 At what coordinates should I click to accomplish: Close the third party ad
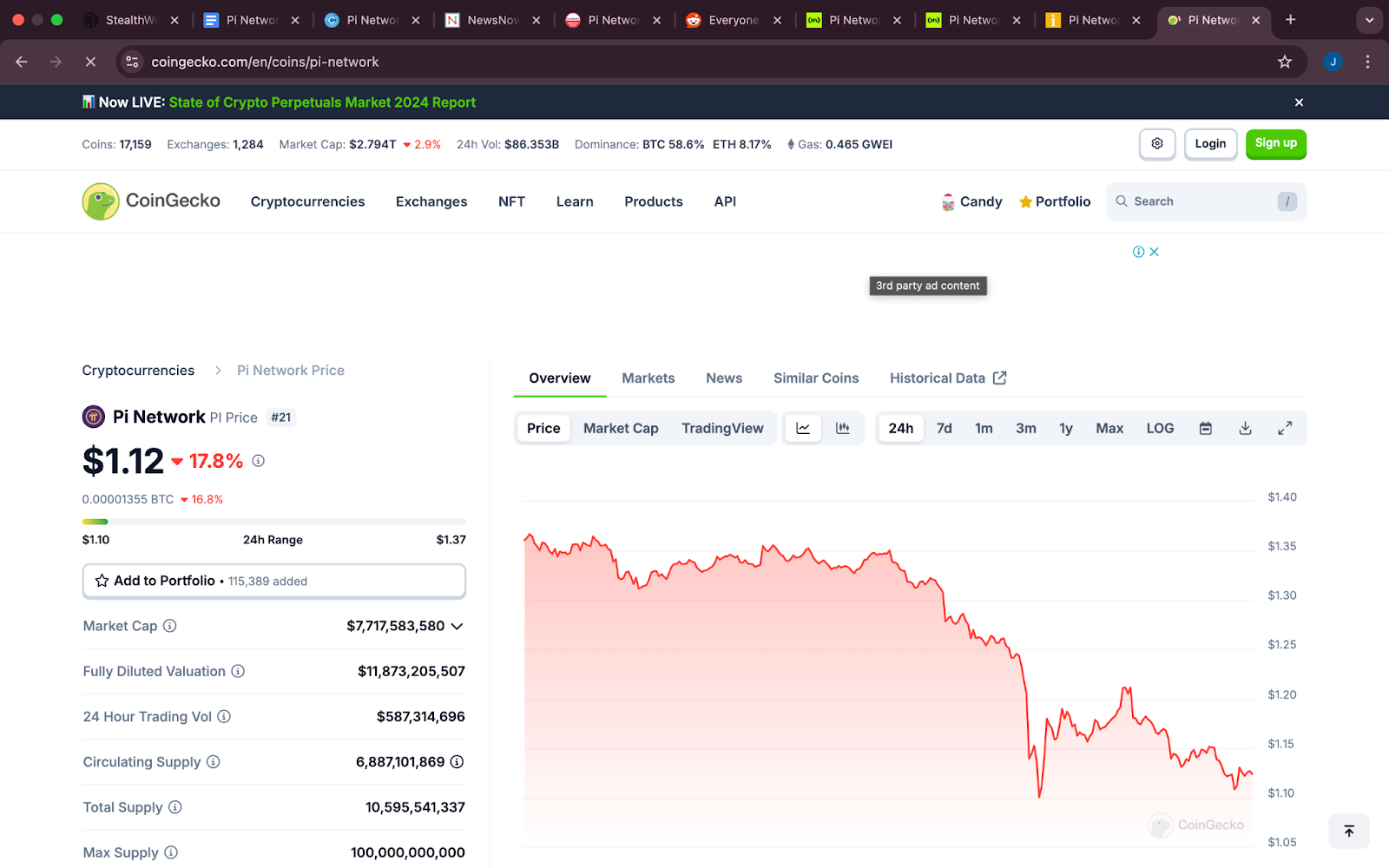click(x=1154, y=252)
